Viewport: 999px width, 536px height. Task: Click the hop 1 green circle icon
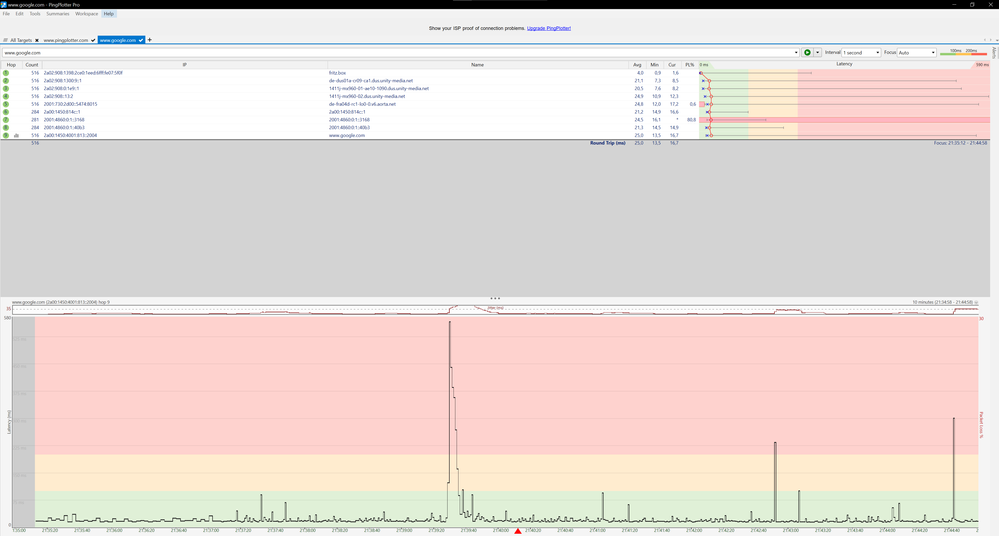6,73
